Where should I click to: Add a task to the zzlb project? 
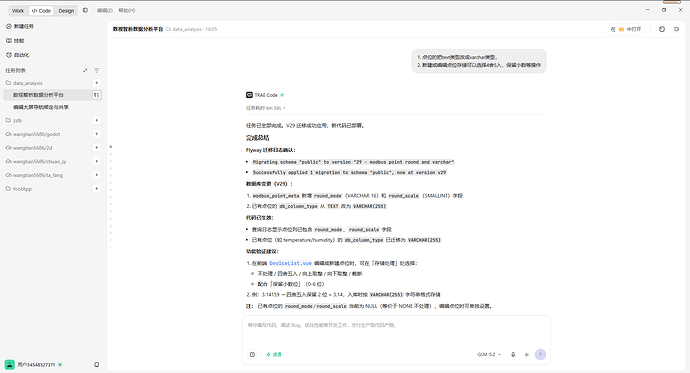click(96, 120)
